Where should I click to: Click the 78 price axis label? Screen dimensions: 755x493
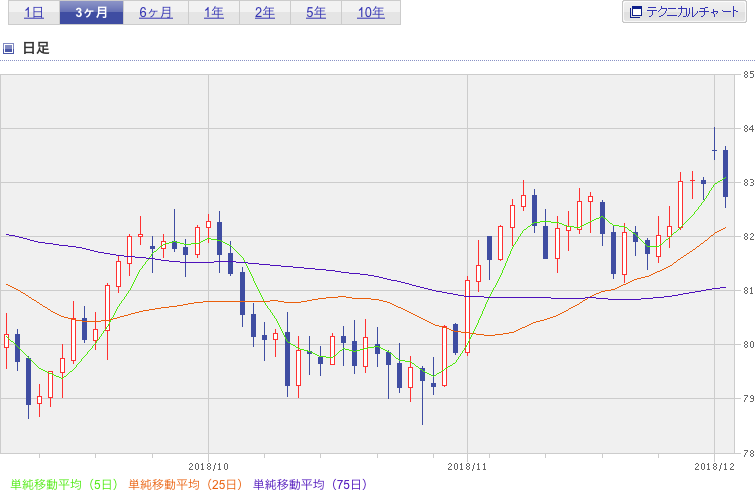[748, 453]
